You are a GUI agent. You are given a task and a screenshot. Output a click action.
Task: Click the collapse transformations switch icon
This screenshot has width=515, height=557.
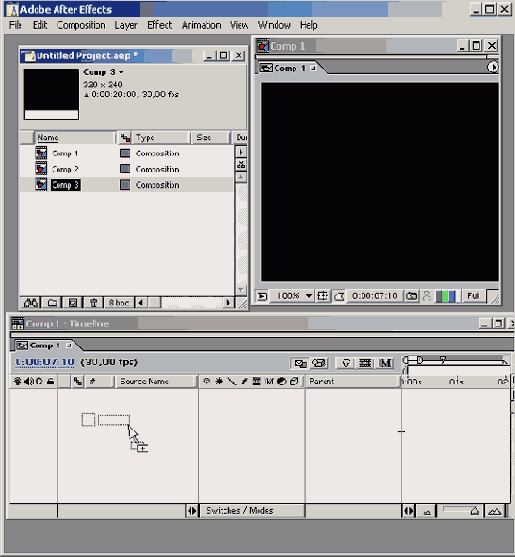coord(219,381)
